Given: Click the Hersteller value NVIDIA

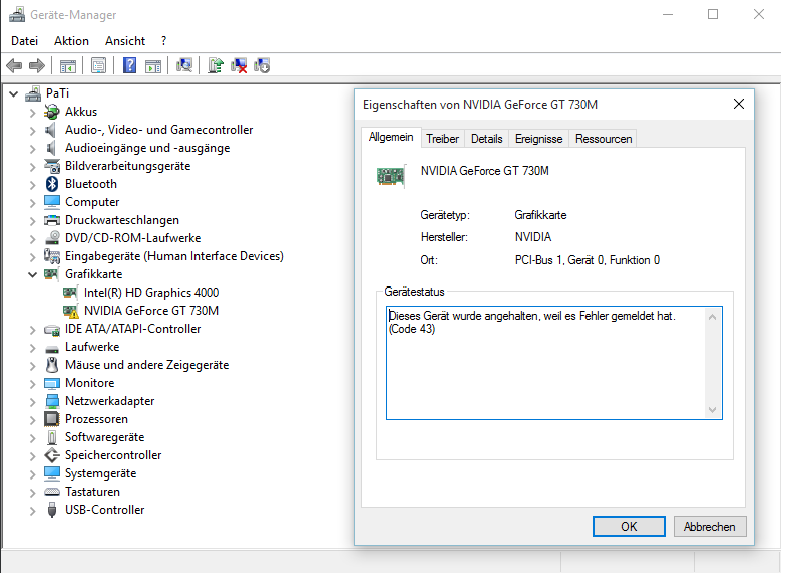Looking at the screenshot, I should pos(533,237).
